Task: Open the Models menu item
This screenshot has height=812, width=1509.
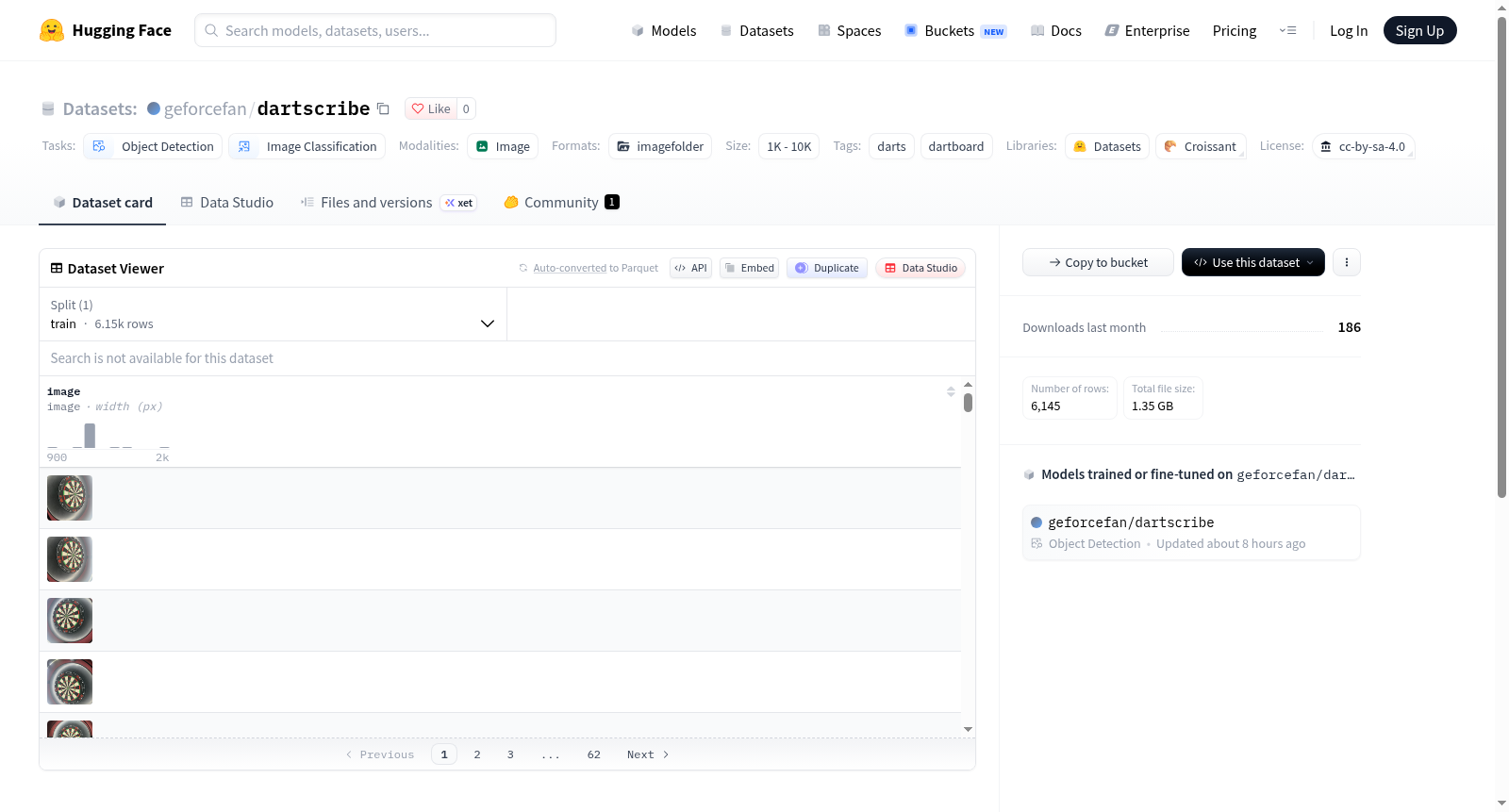Action: pos(664,30)
